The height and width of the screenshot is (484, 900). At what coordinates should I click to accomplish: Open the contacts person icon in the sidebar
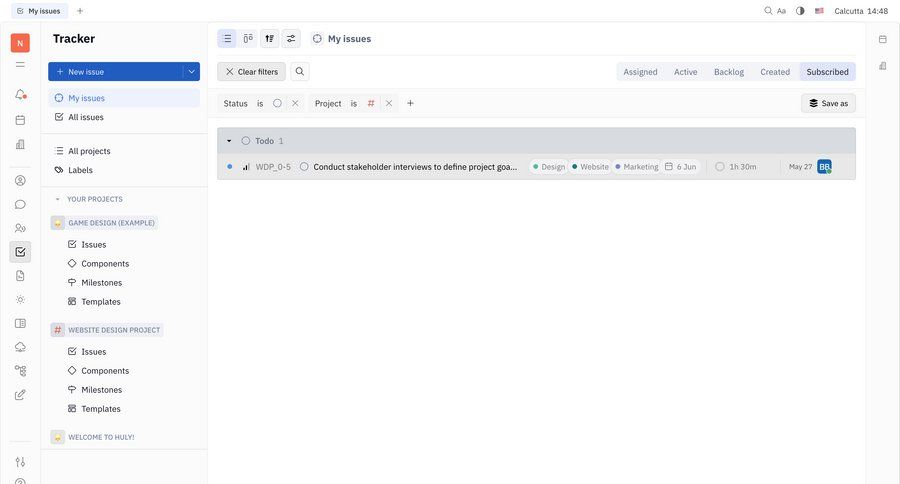(20, 180)
